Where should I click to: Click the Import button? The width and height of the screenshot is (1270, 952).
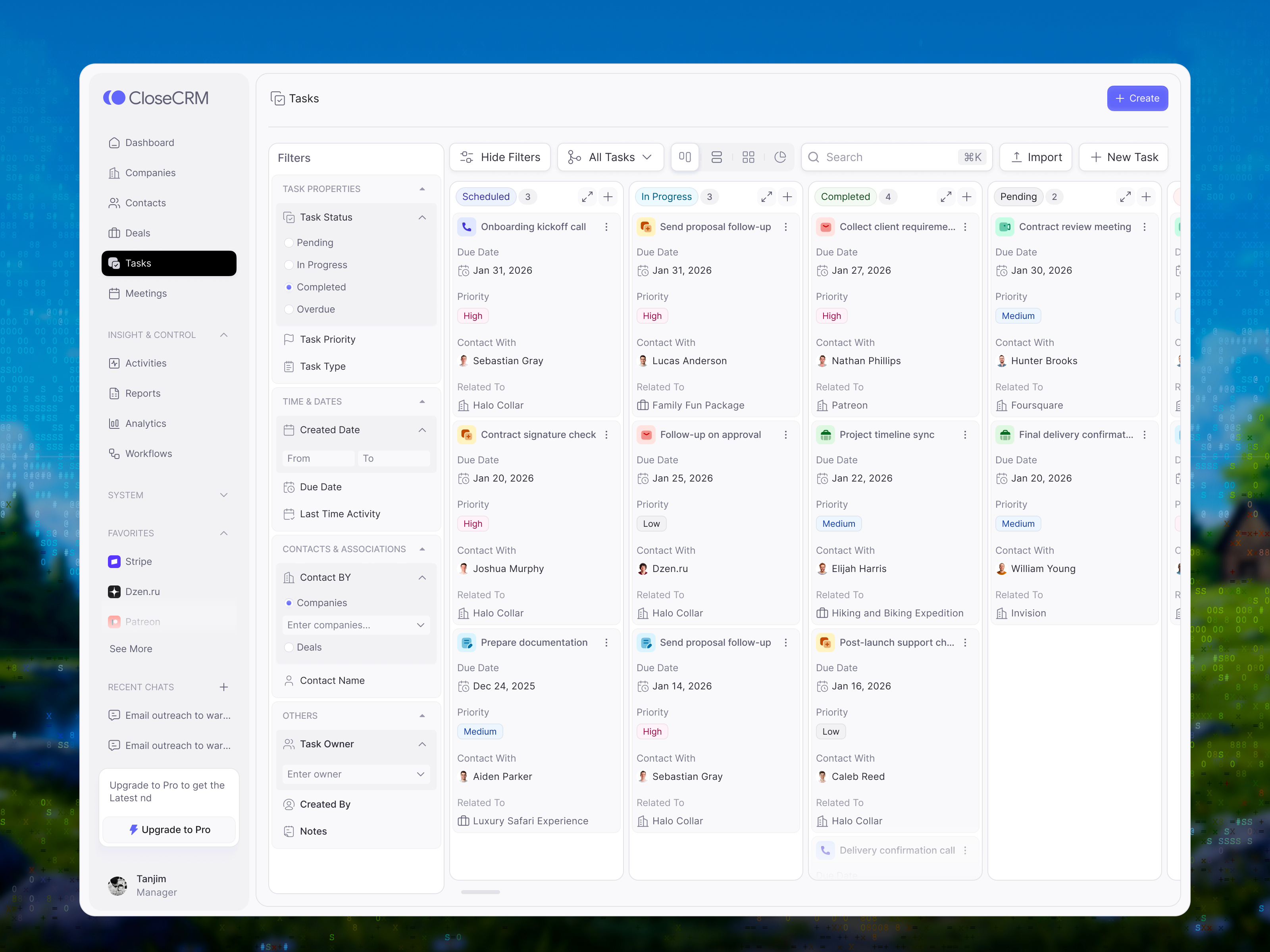pyautogui.click(x=1035, y=157)
